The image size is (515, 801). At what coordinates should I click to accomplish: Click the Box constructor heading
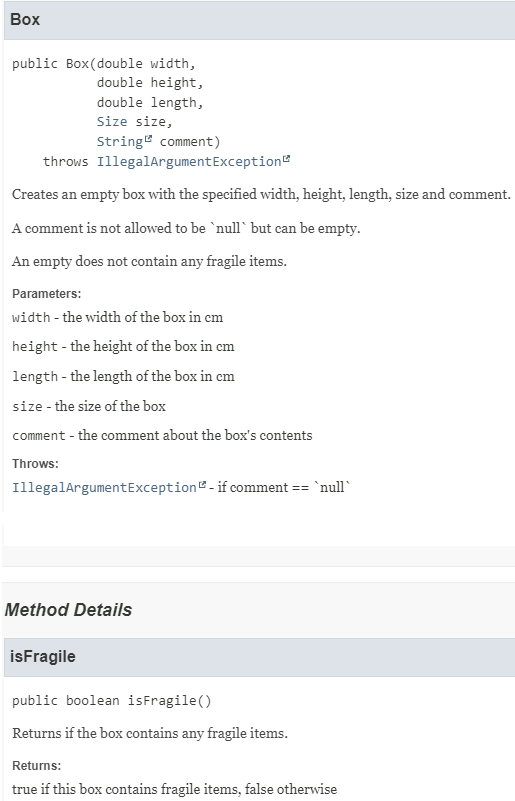coord(25,19)
